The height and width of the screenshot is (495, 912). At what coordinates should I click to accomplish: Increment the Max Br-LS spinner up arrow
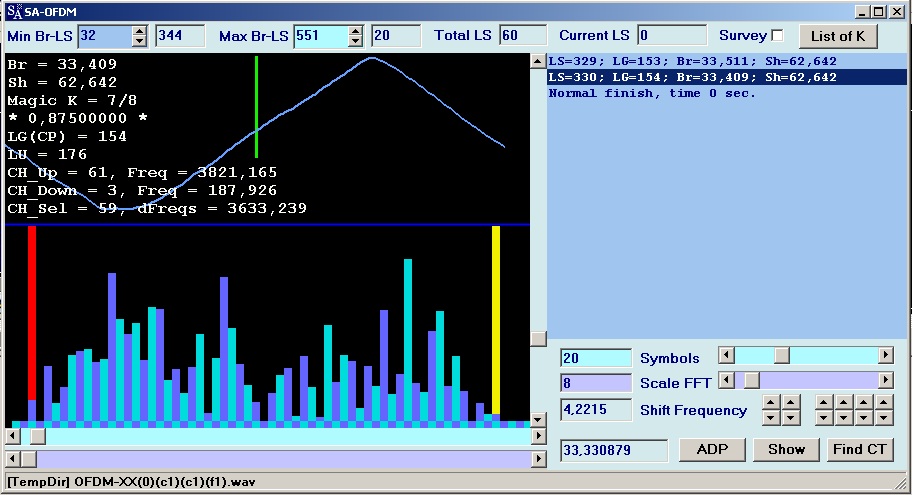click(355, 31)
